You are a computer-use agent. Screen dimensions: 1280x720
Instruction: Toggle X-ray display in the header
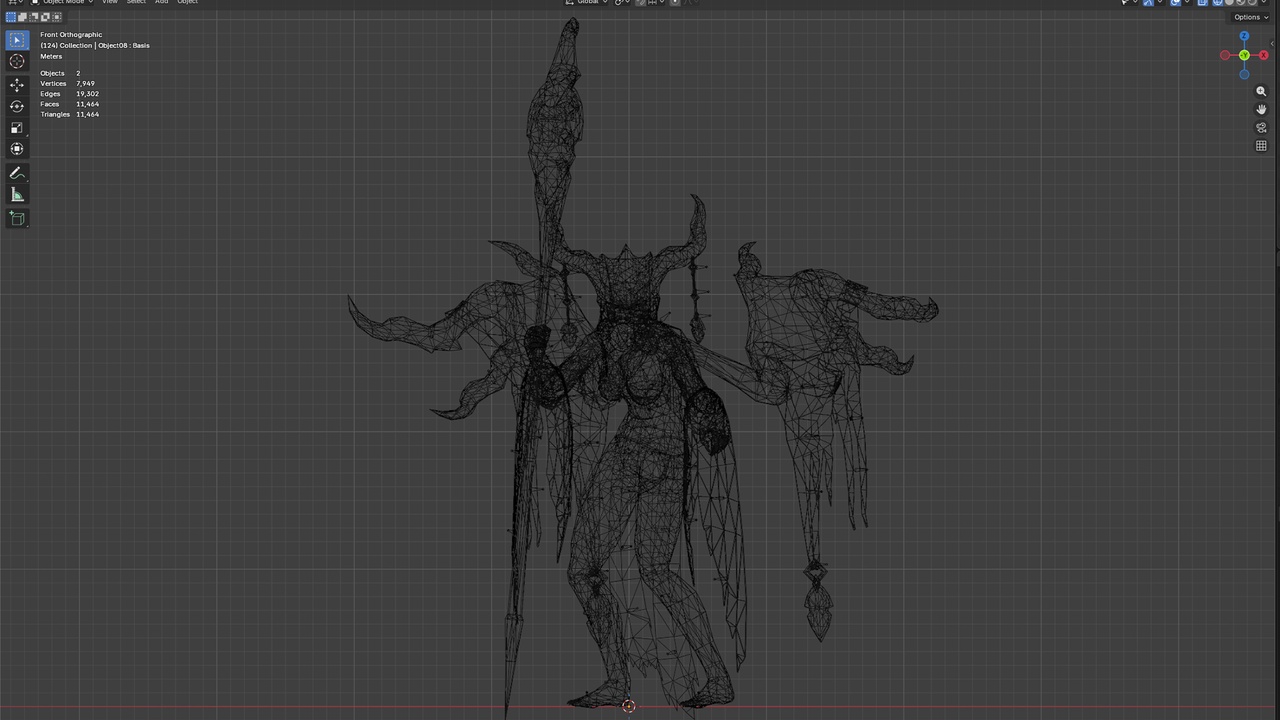tap(1202, 2)
